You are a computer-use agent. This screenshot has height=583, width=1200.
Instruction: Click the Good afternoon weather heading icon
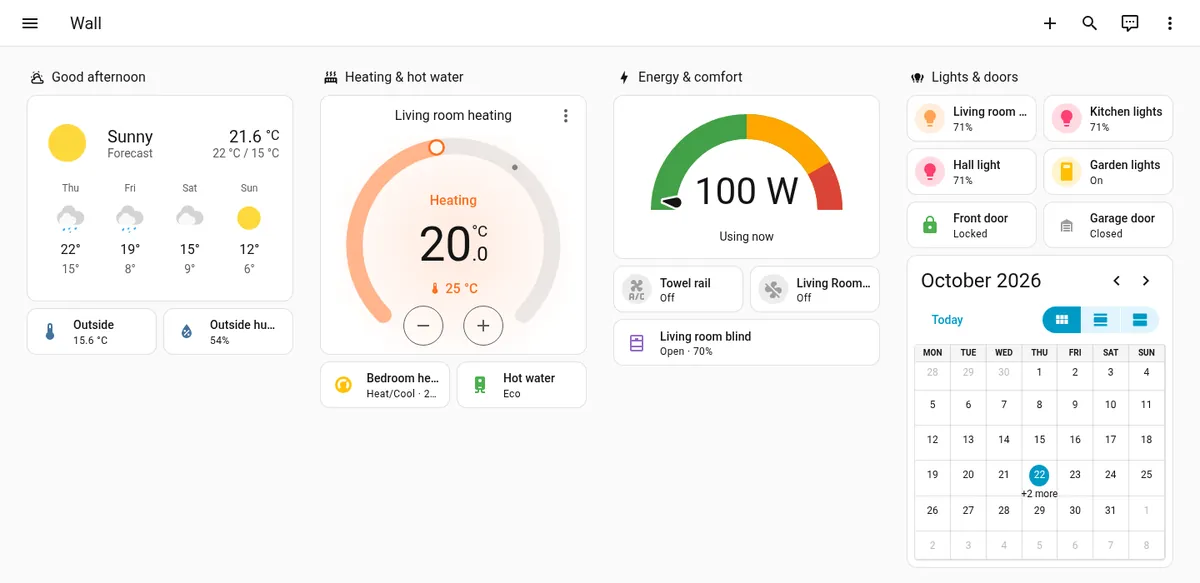(x=37, y=77)
